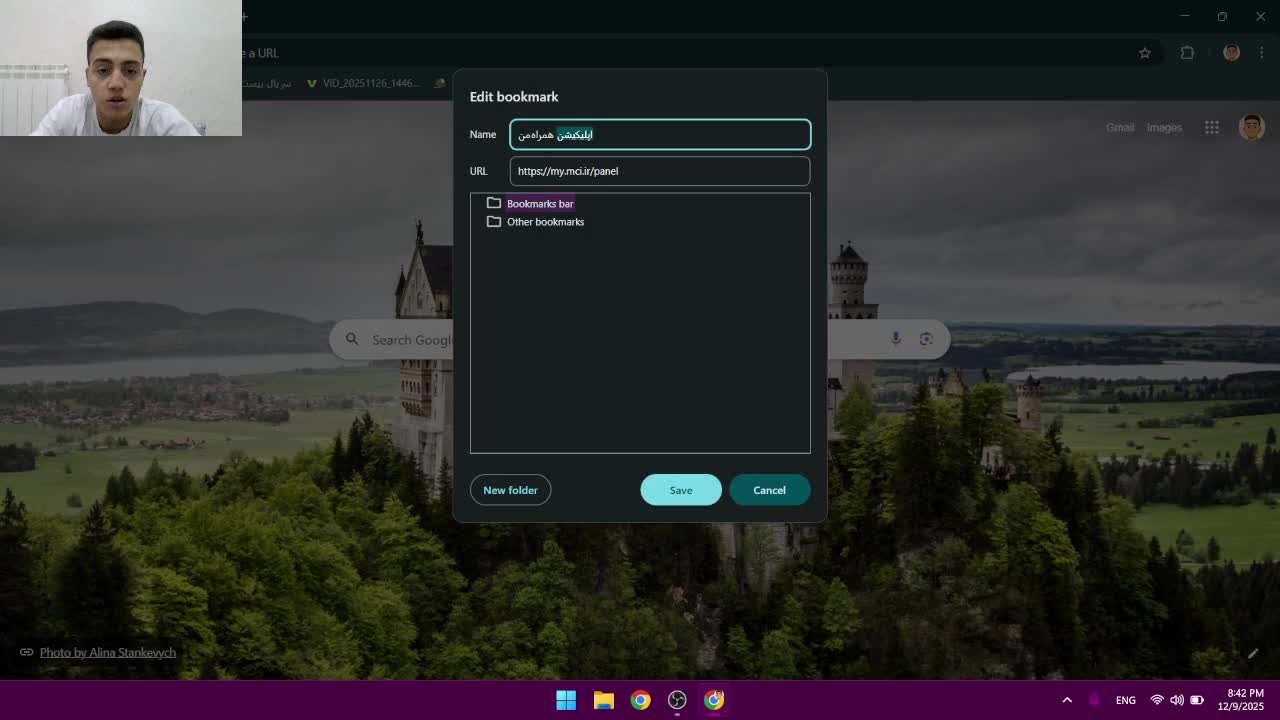The height and width of the screenshot is (720, 1280).
Task: Click the Save button
Action: click(x=680, y=490)
